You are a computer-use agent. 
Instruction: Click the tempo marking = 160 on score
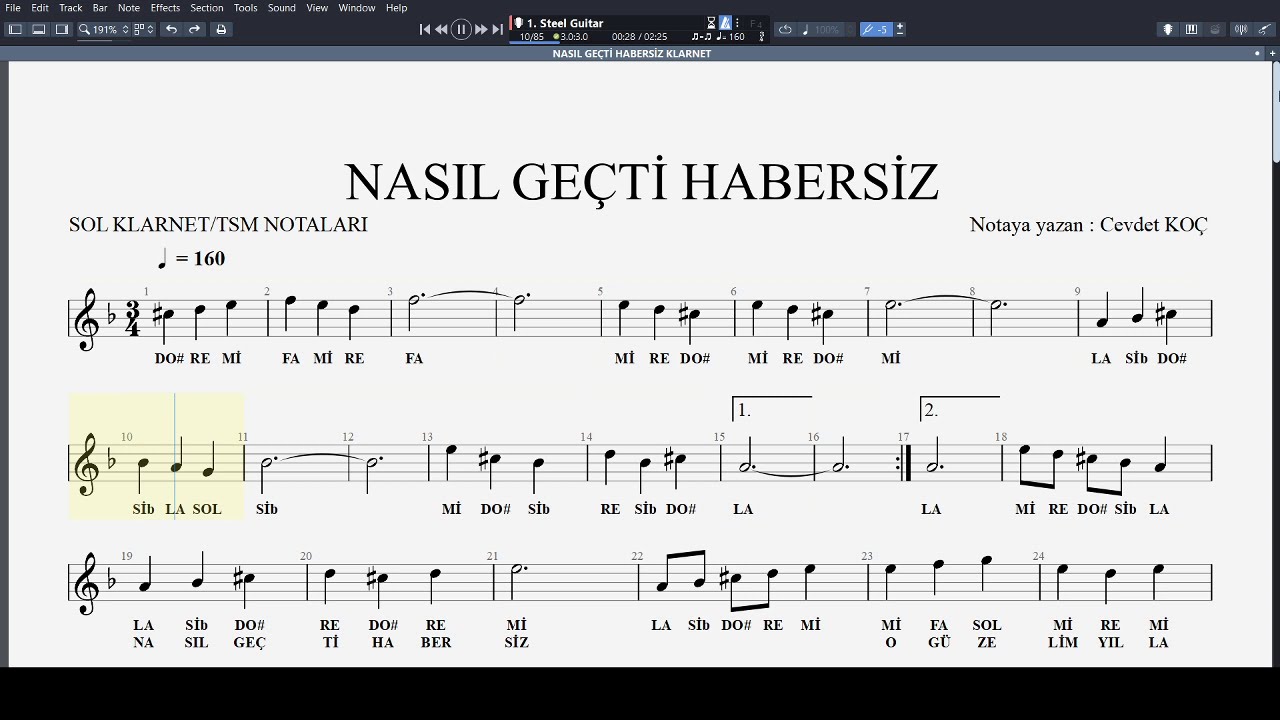coord(192,259)
